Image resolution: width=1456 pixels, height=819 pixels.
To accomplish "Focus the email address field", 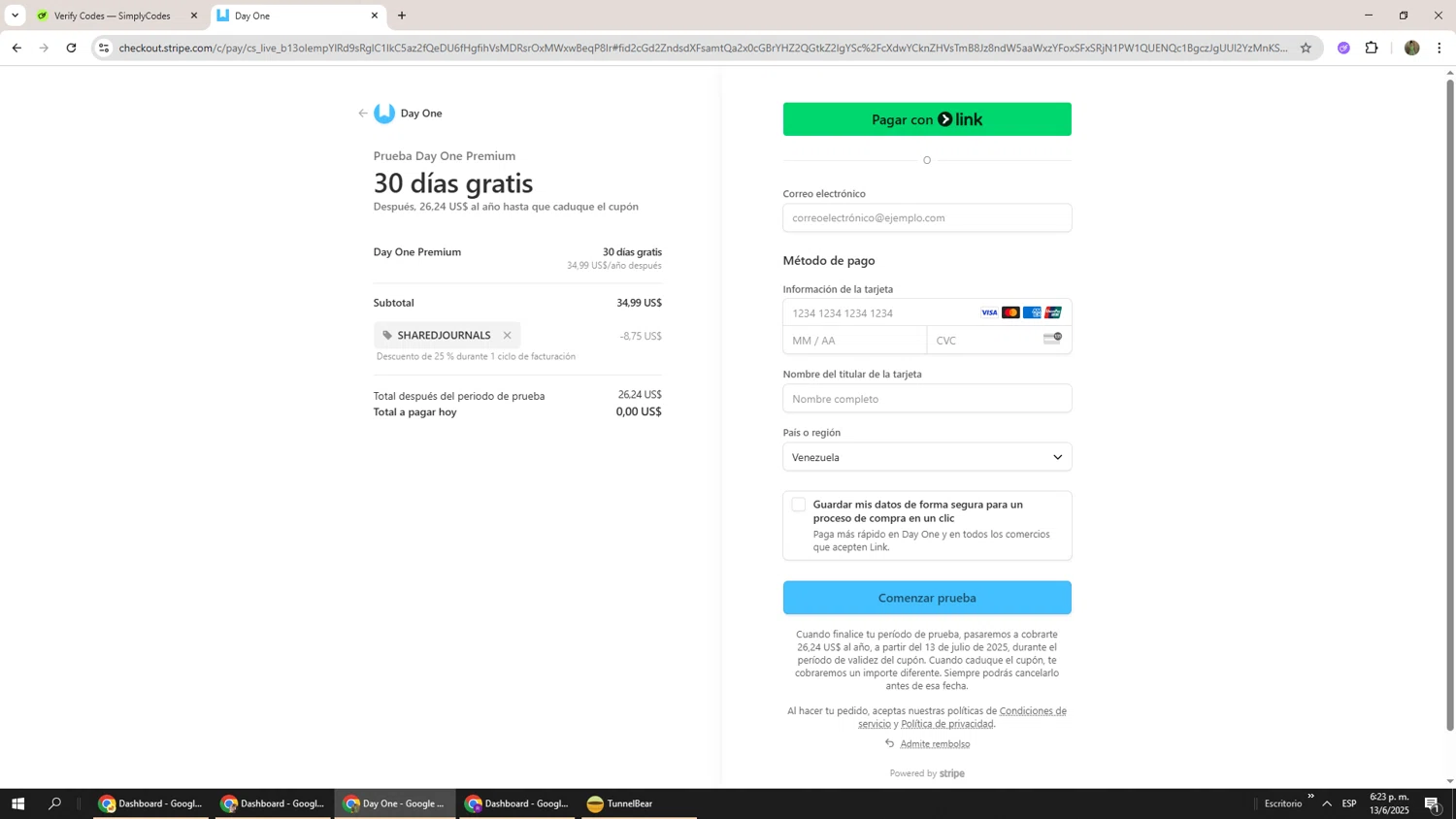I will pyautogui.click(x=927, y=218).
